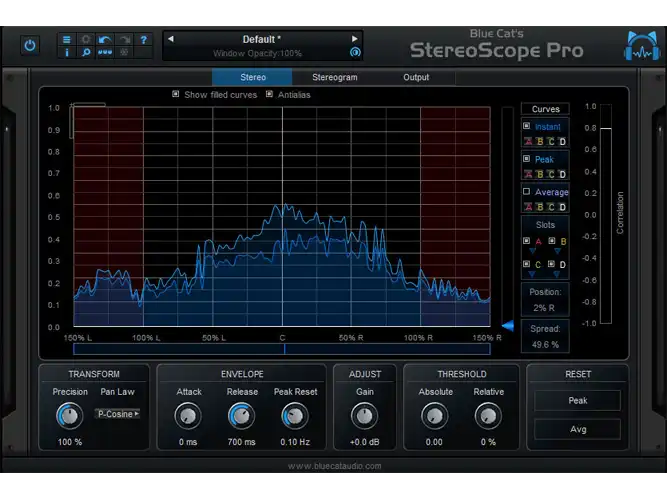Disable the Peak curve checkbox
The height and width of the screenshot is (500, 667).
[x=526, y=159]
